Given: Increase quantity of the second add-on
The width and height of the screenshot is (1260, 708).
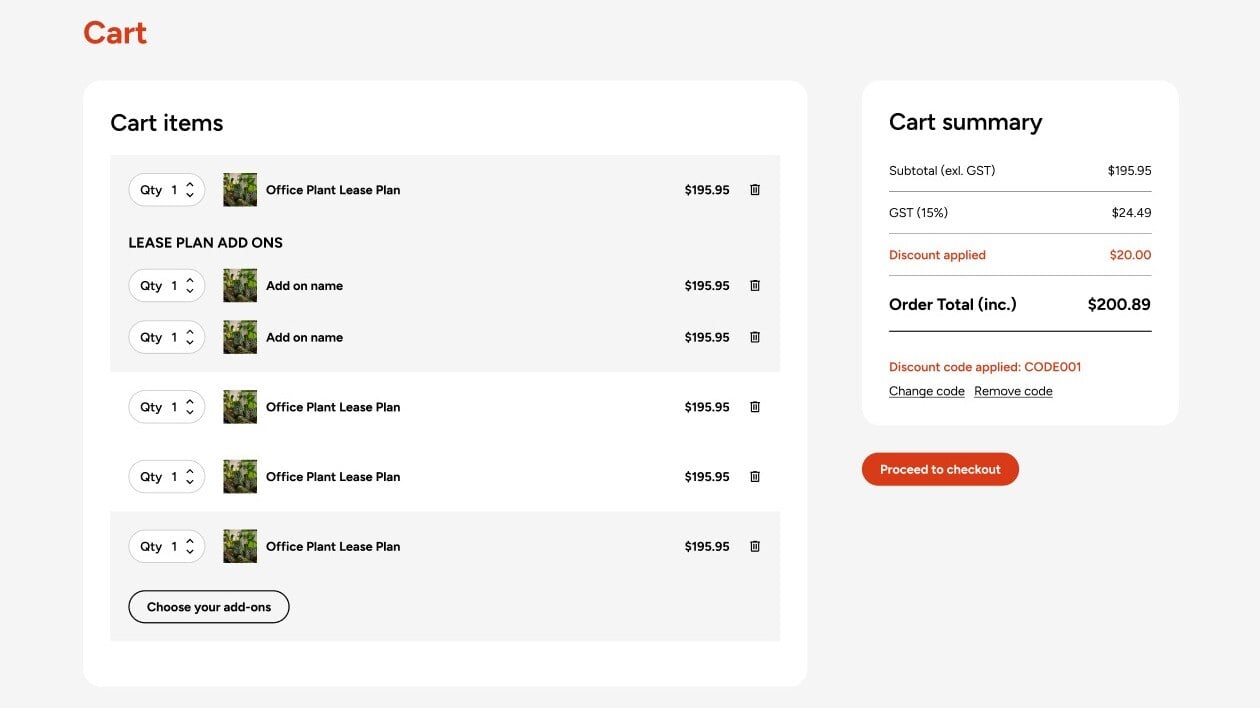Looking at the screenshot, I should 190,332.
